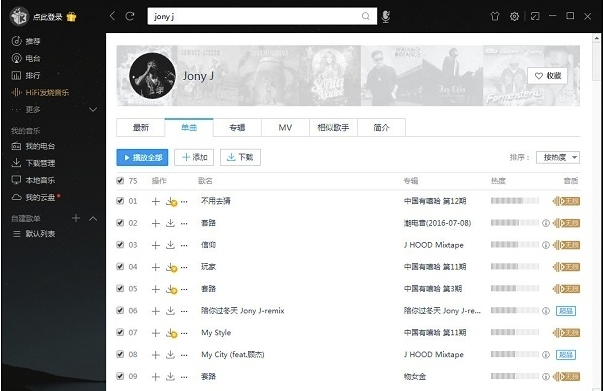603x391 pixels.
Task: Click MV info icon on song 02
Action: [545, 223]
